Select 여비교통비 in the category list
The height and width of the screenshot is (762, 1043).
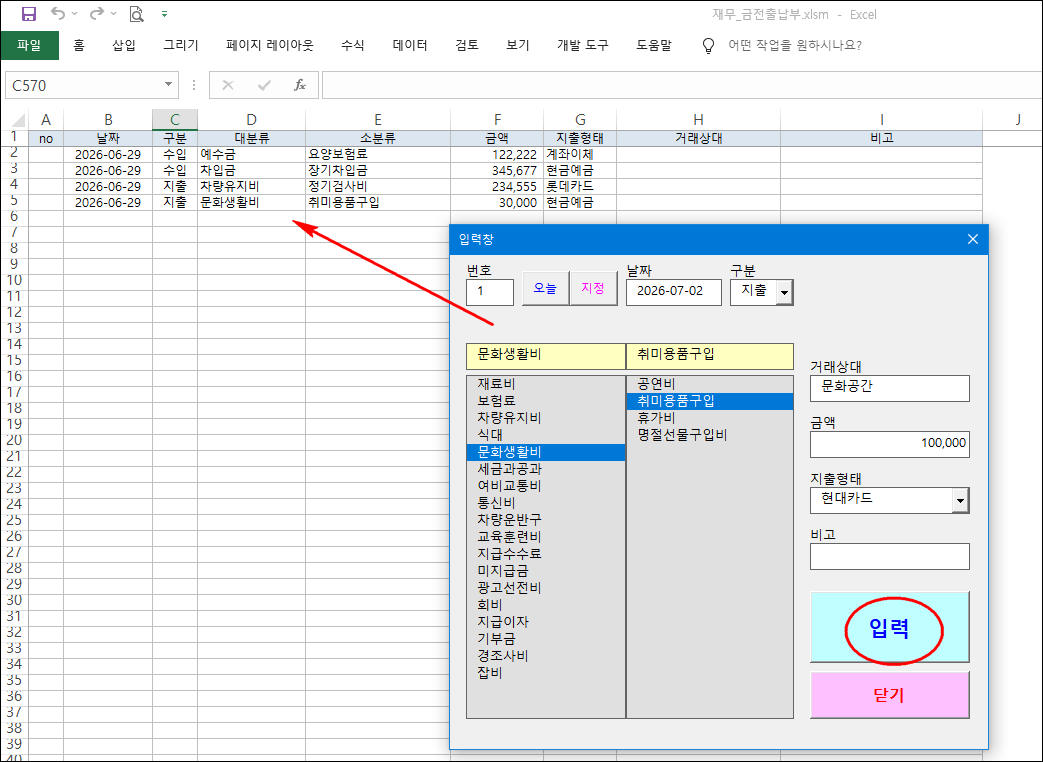(546, 485)
